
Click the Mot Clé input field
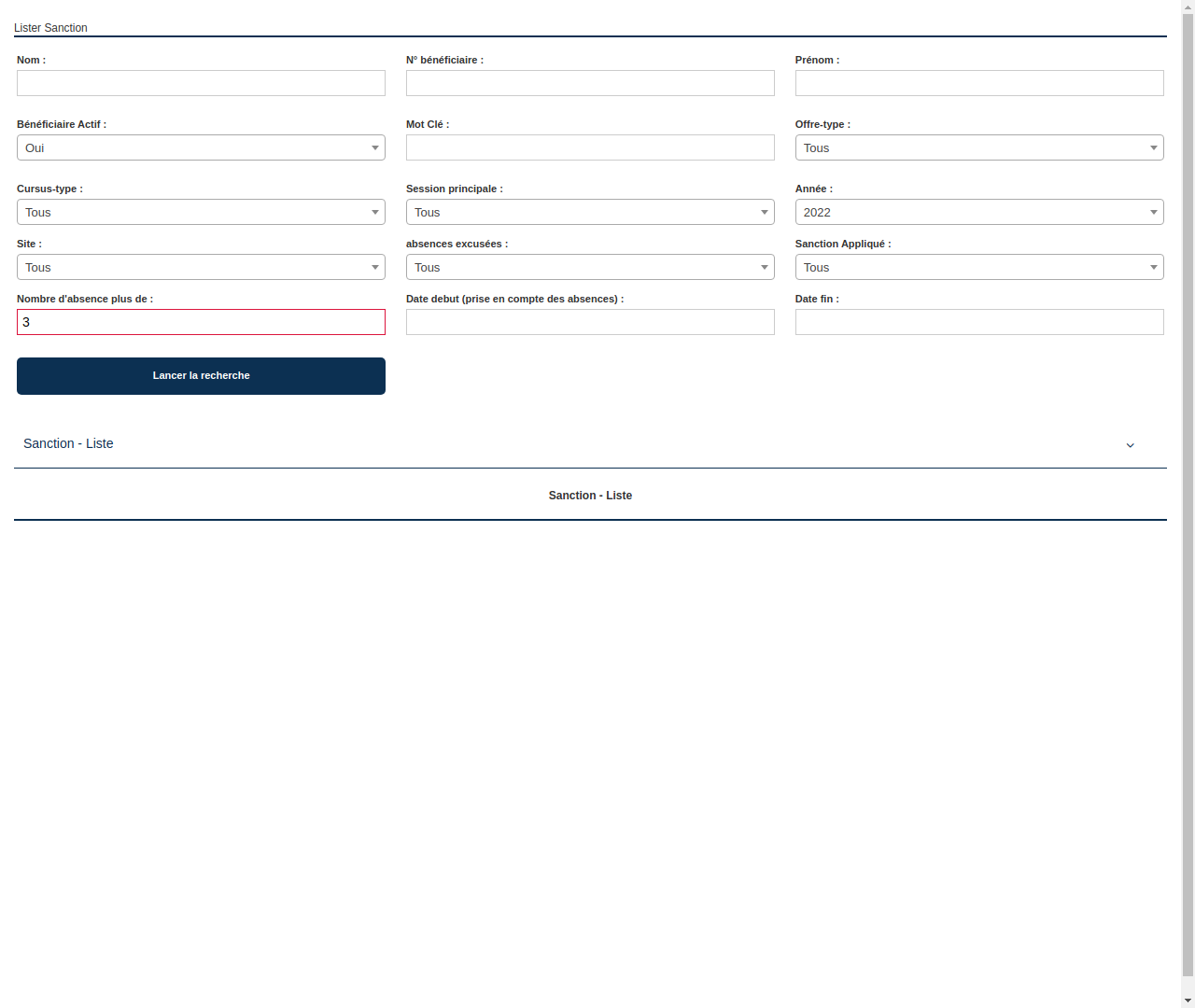click(x=590, y=147)
